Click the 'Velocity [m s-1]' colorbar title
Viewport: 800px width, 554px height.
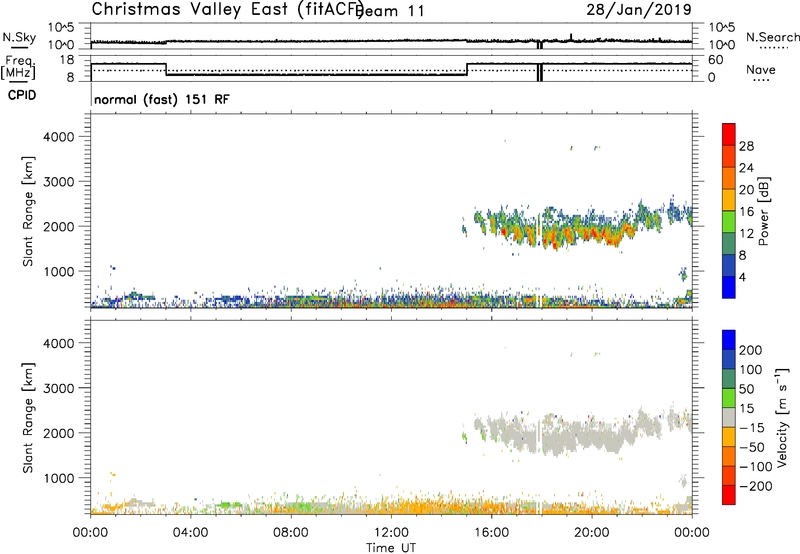click(781, 417)
